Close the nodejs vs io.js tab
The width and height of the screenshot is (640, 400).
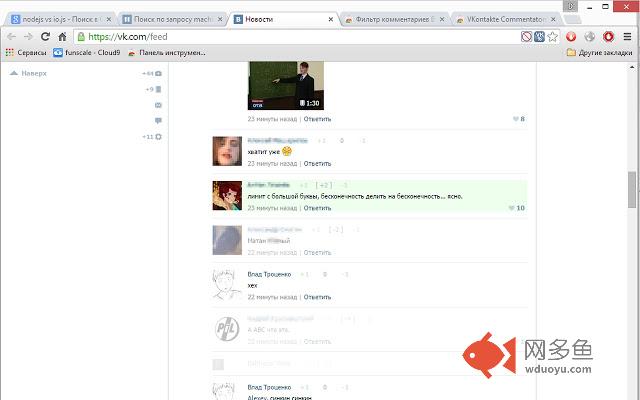point(109,19)
